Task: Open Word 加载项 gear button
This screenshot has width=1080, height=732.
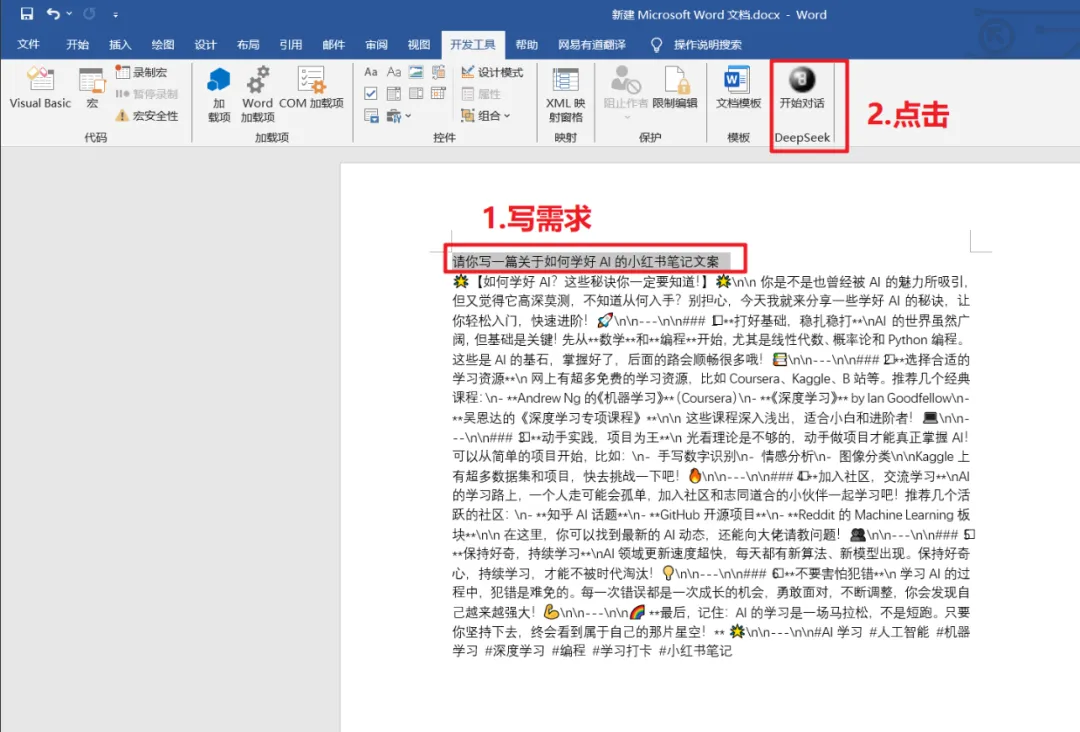Action: [x=257, y=94]
